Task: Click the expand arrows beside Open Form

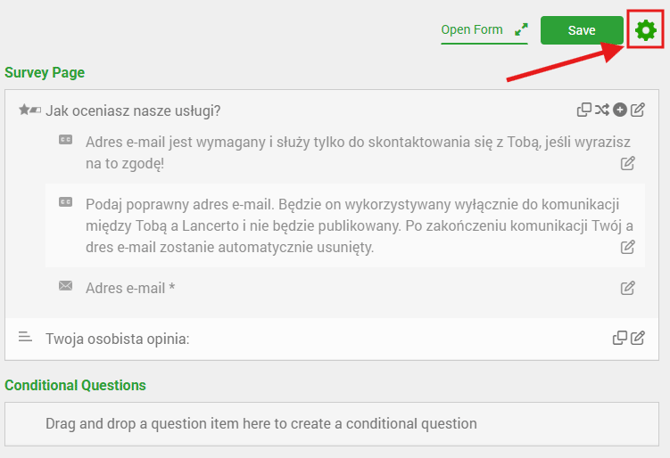Action: 520,30
